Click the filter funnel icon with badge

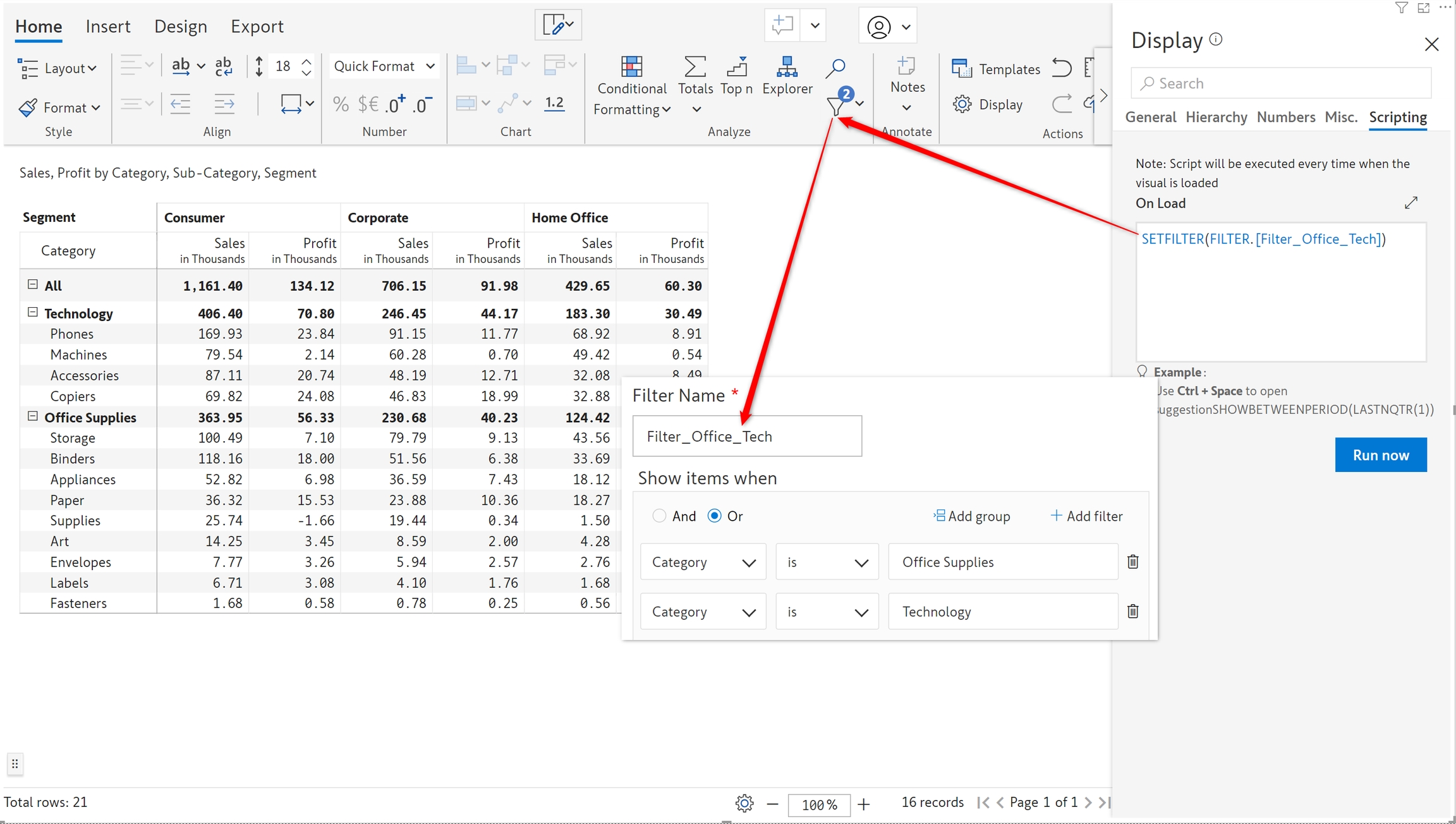[x=837, y=105]
